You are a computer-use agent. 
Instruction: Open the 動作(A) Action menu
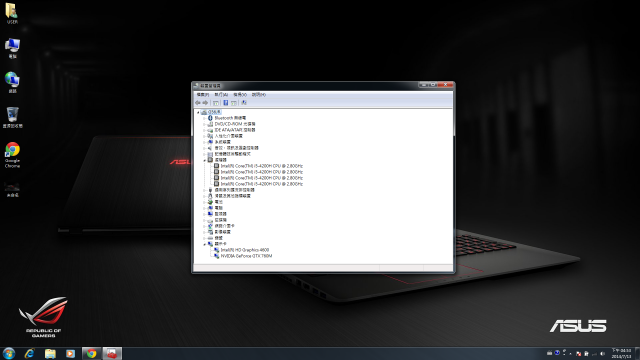[x=221, y=95]
